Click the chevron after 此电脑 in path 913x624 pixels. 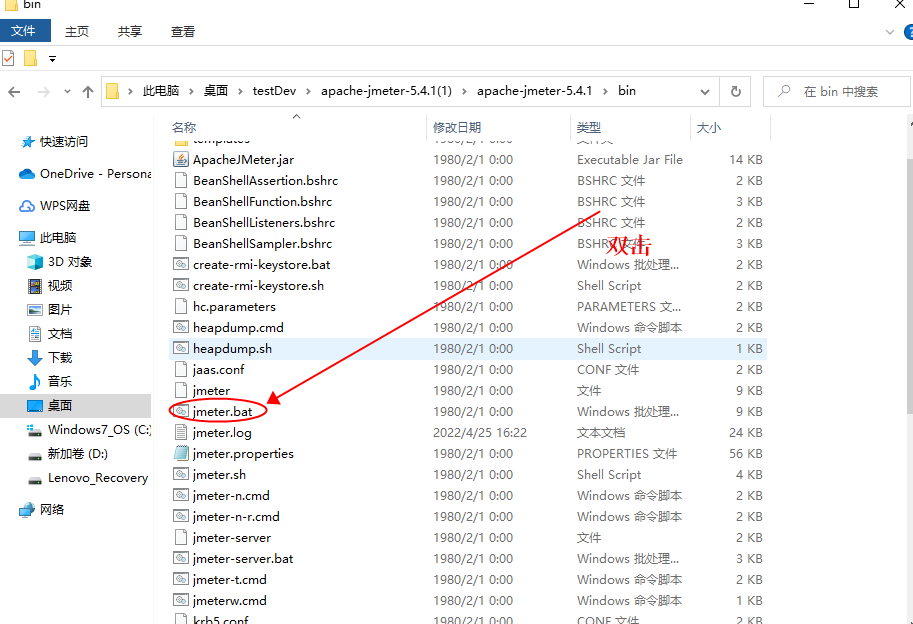(x=191, y=91)
